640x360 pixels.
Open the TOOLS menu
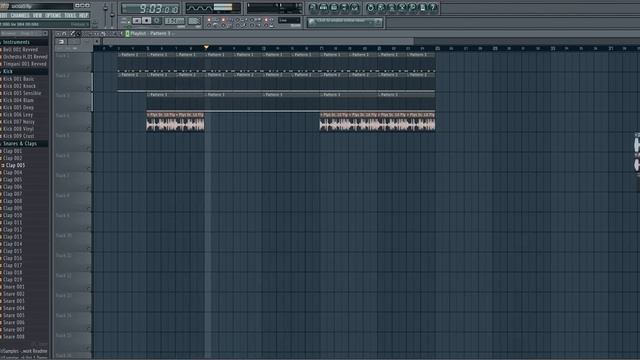(x=70, y=16)
